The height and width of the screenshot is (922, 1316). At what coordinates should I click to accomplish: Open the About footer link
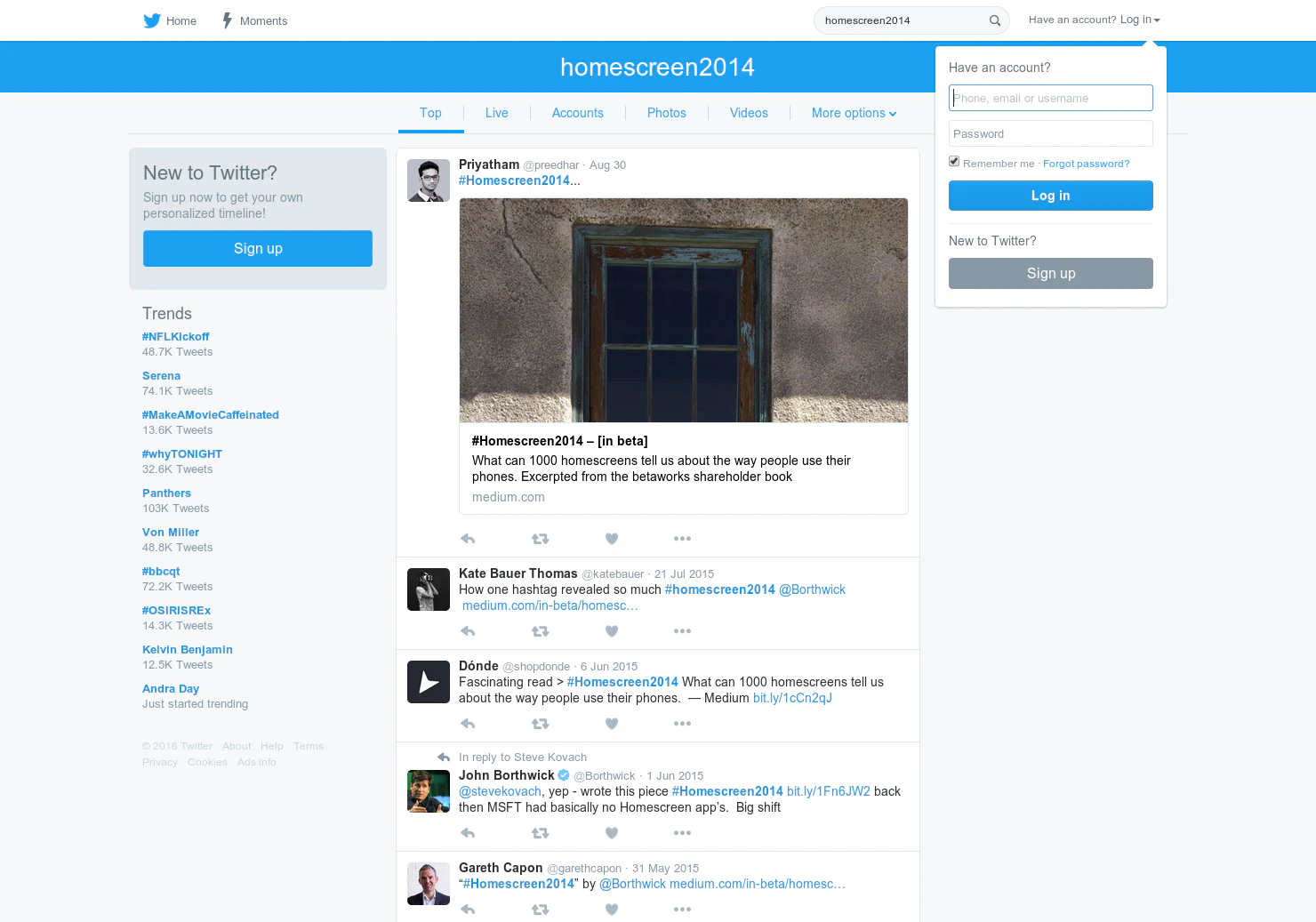click(237, 746)
